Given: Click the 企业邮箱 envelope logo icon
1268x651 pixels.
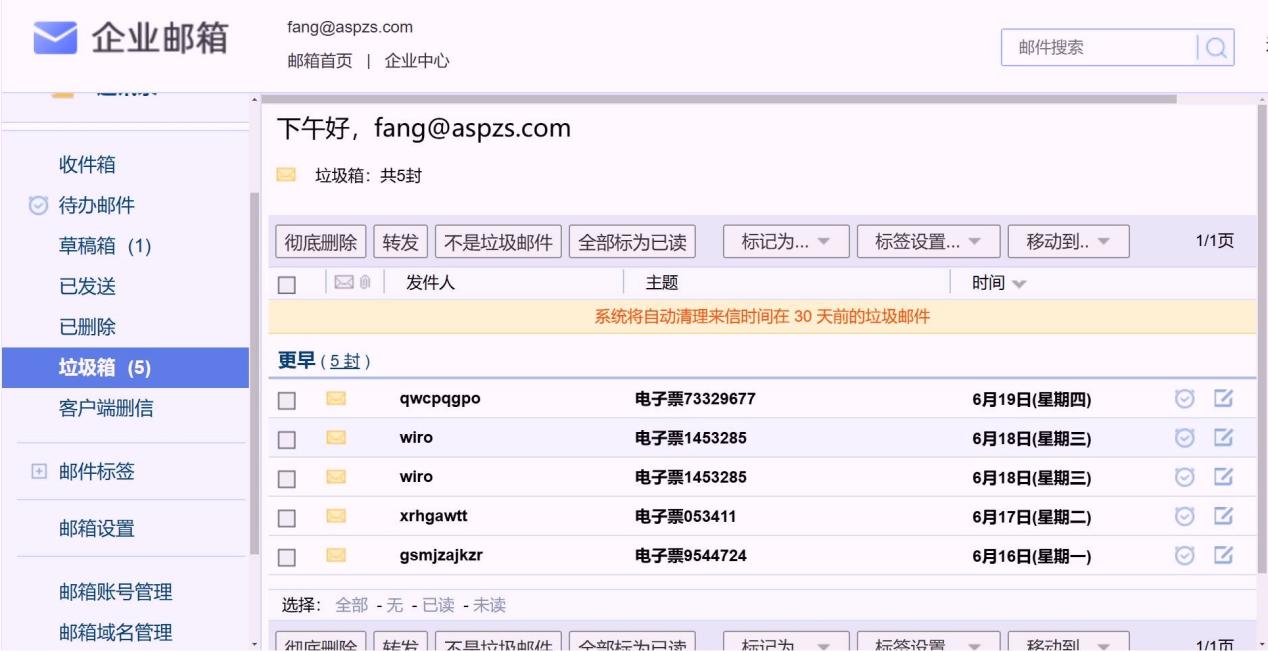Looking at the screenshot, I should pyautogui.click(x=55, y=40).
